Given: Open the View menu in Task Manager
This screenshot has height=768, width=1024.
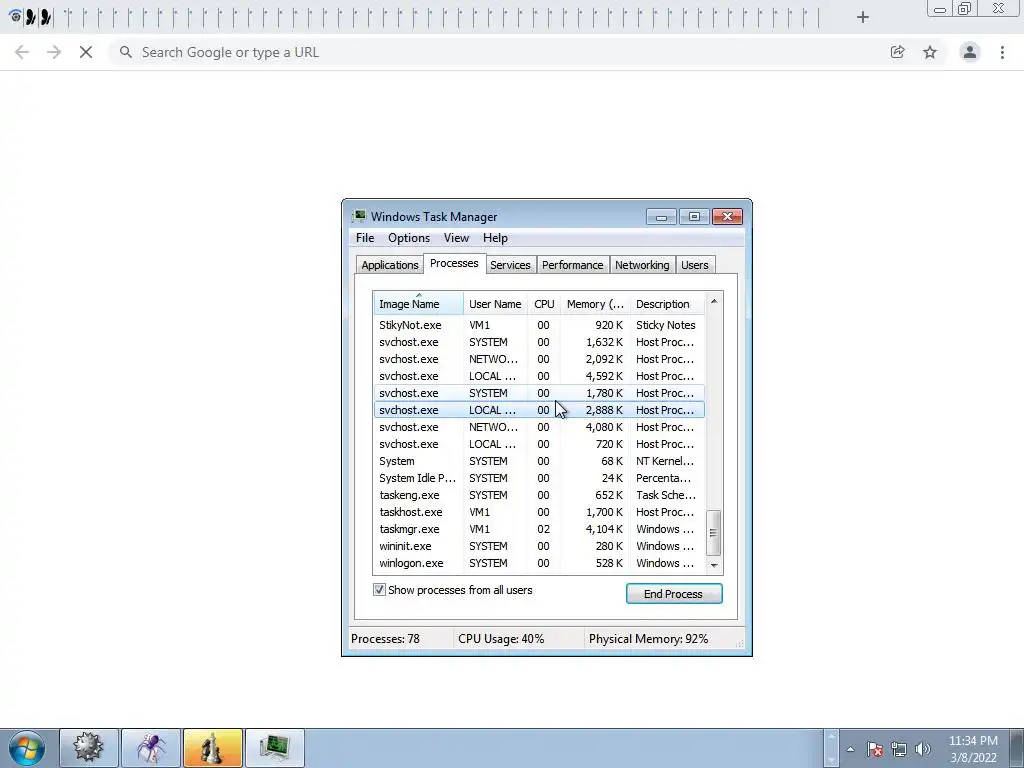Looking at the screenshot, I should [x=456, y=238].
